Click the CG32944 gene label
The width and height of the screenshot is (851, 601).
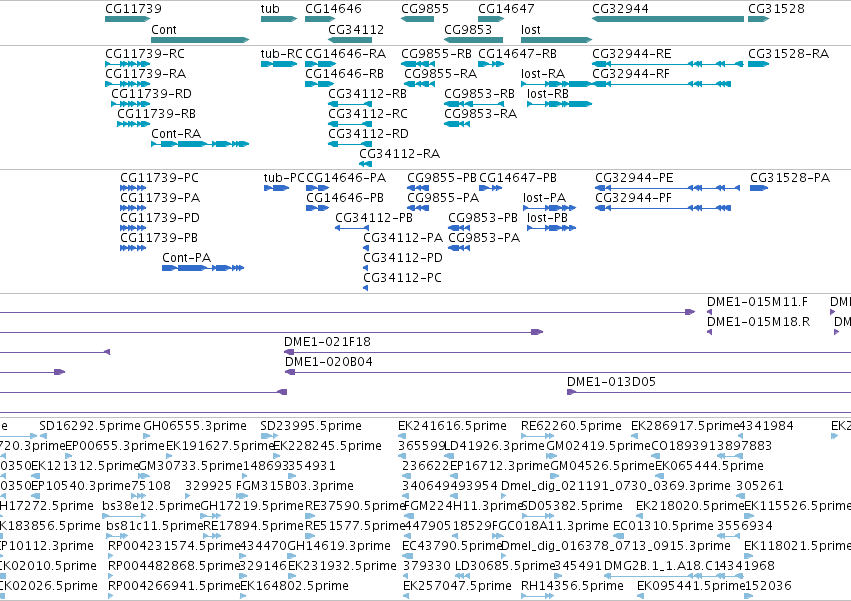click(620, 9)
